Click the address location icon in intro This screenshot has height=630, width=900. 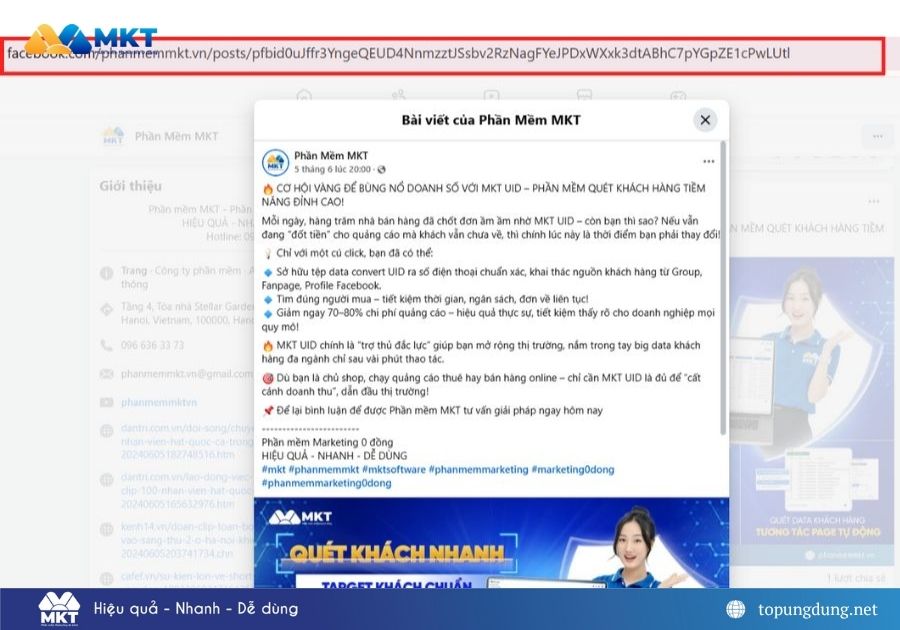107,310
